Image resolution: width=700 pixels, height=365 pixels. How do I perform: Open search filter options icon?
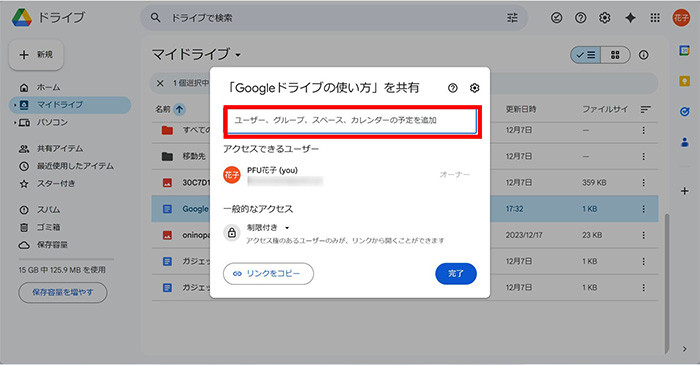point(512,18)
